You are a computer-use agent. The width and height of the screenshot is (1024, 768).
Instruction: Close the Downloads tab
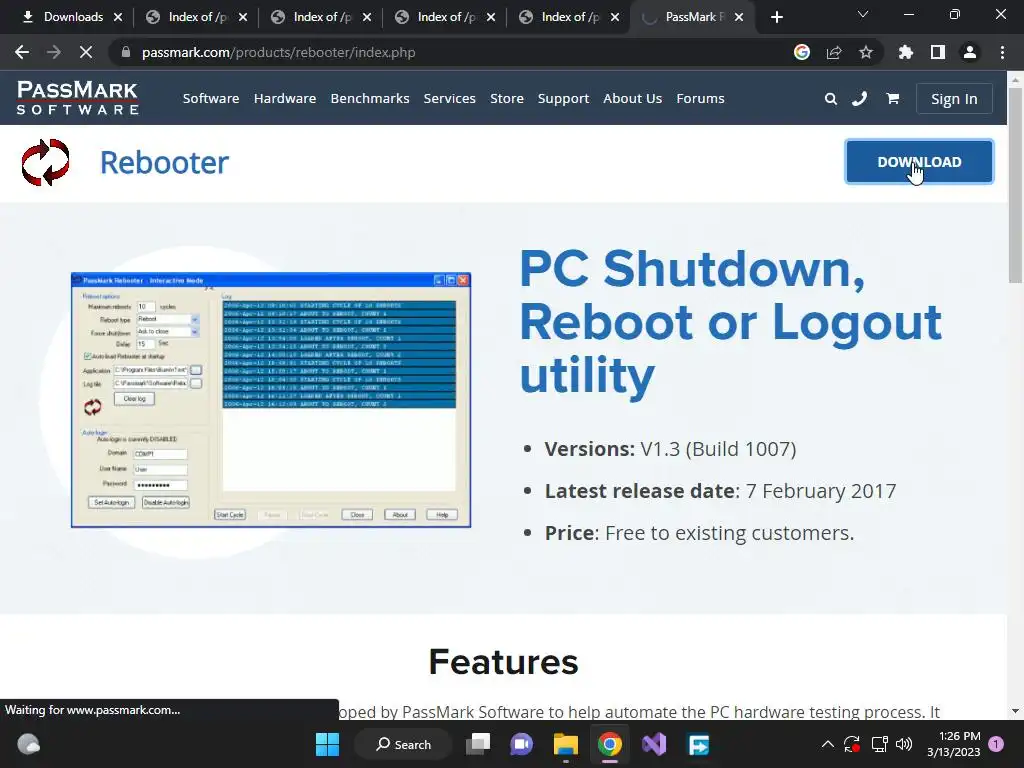click(118, 17)
